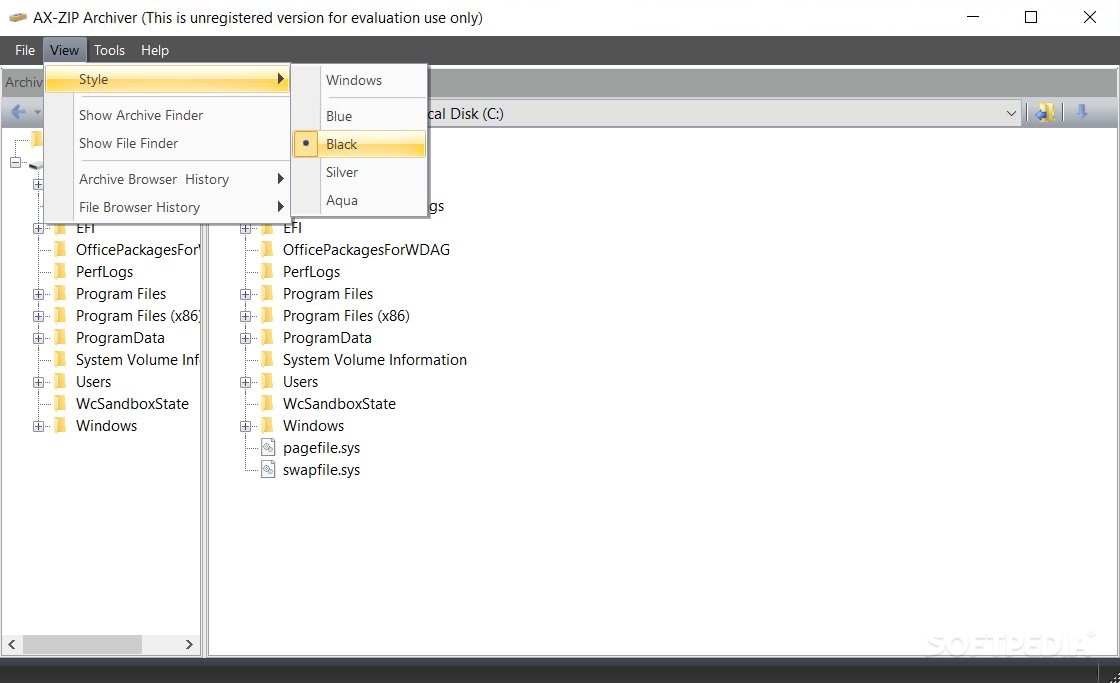This screenshot has height=683, width=1120.
Task: Open the Local Disk (C:) path dropdown
Action: (x=1011, y=114)
